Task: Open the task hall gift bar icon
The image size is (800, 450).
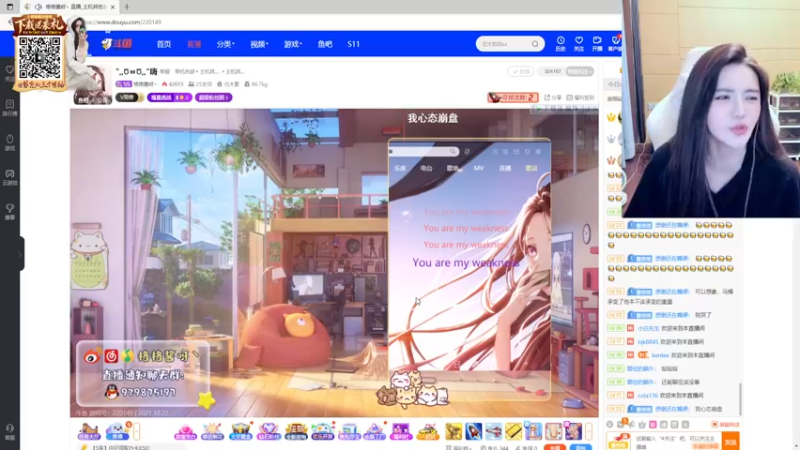Action: 88,432
